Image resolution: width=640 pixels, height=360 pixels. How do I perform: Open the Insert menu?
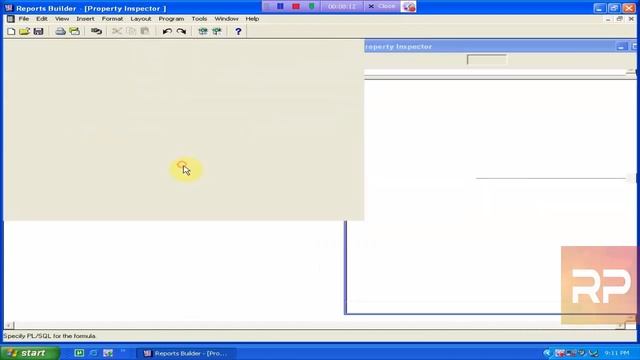85,19
